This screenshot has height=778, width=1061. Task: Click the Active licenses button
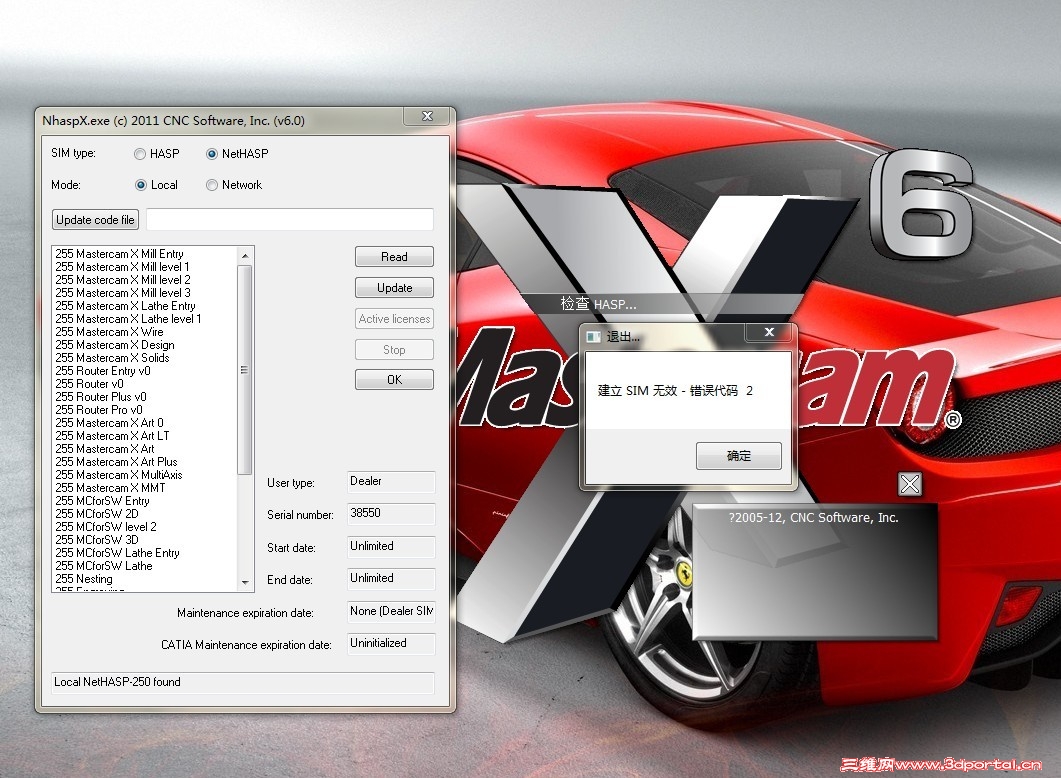pos(394,319)
